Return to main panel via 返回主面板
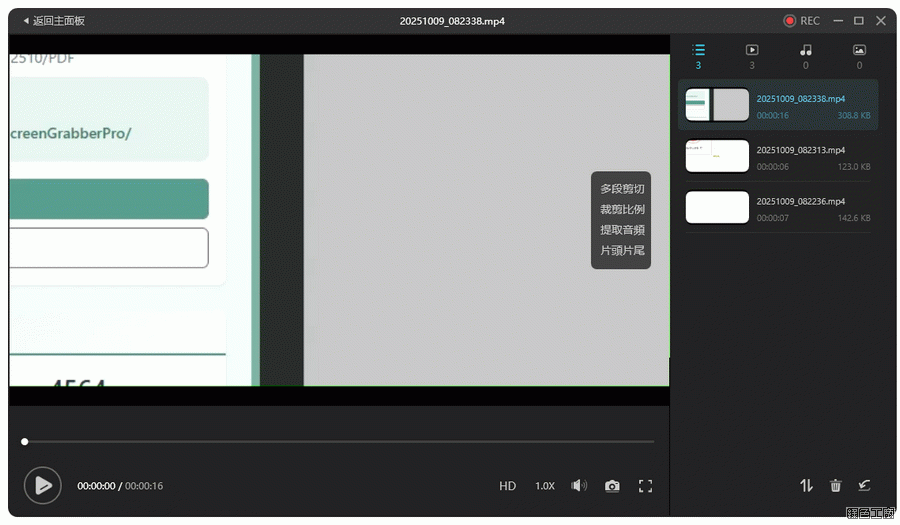The image size is (900, 525). tap(54, 21)
